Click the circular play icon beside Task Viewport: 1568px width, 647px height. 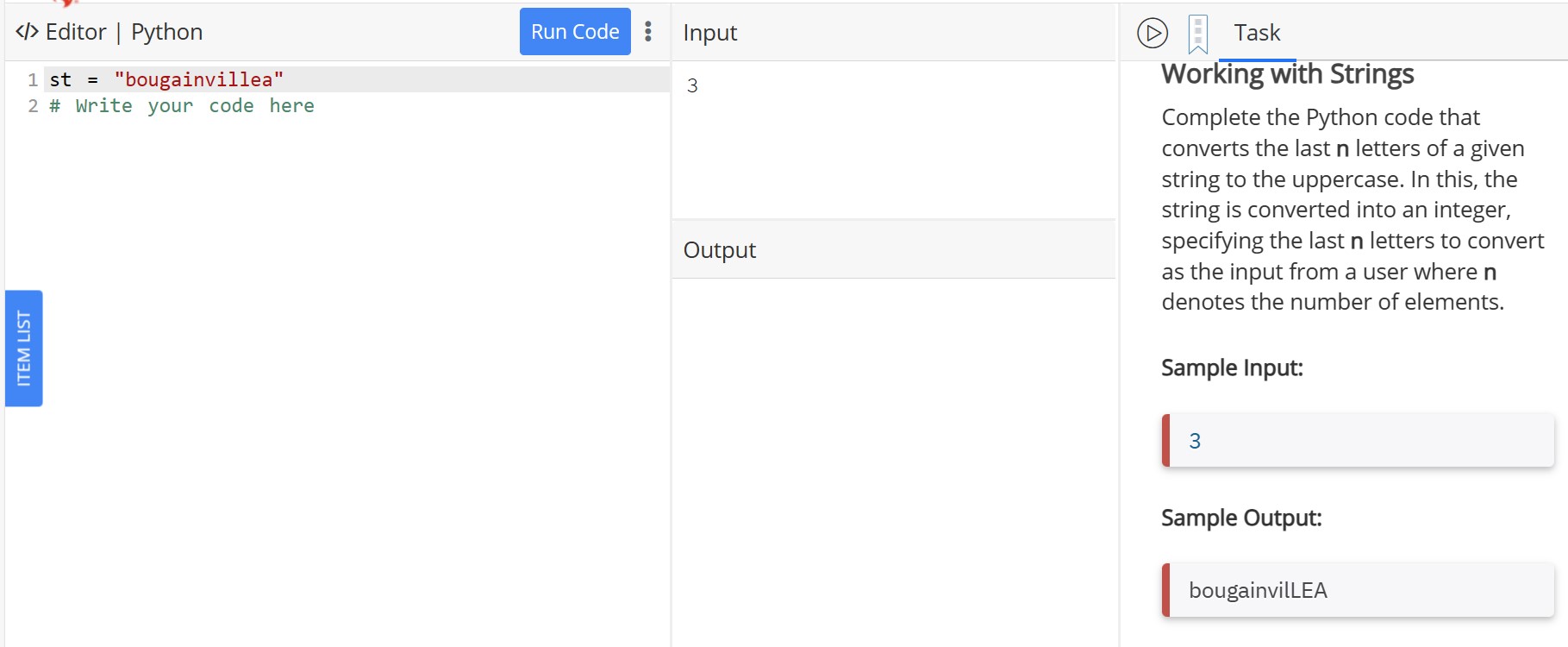(1152, 33)
